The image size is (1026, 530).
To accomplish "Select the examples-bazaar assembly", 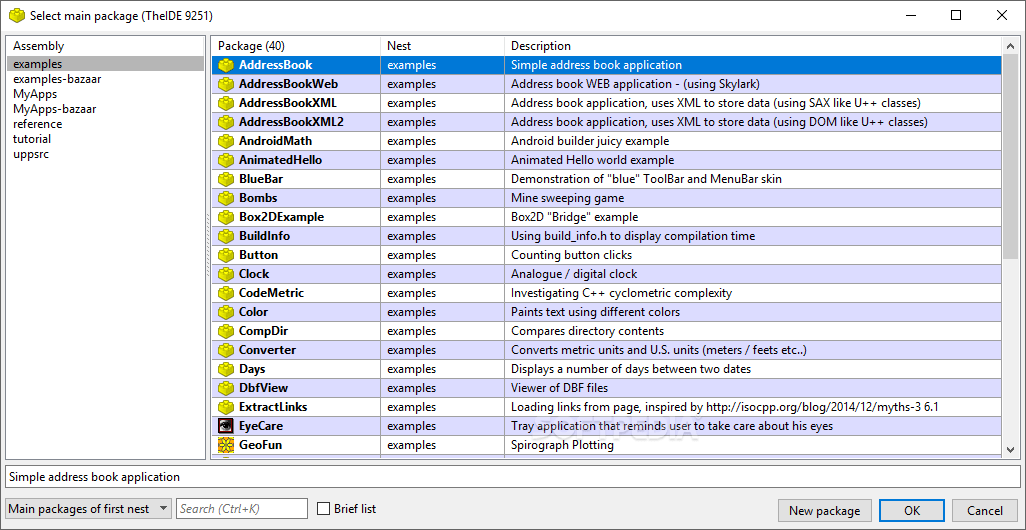I will pyautogui.click(x=105, y=79).
